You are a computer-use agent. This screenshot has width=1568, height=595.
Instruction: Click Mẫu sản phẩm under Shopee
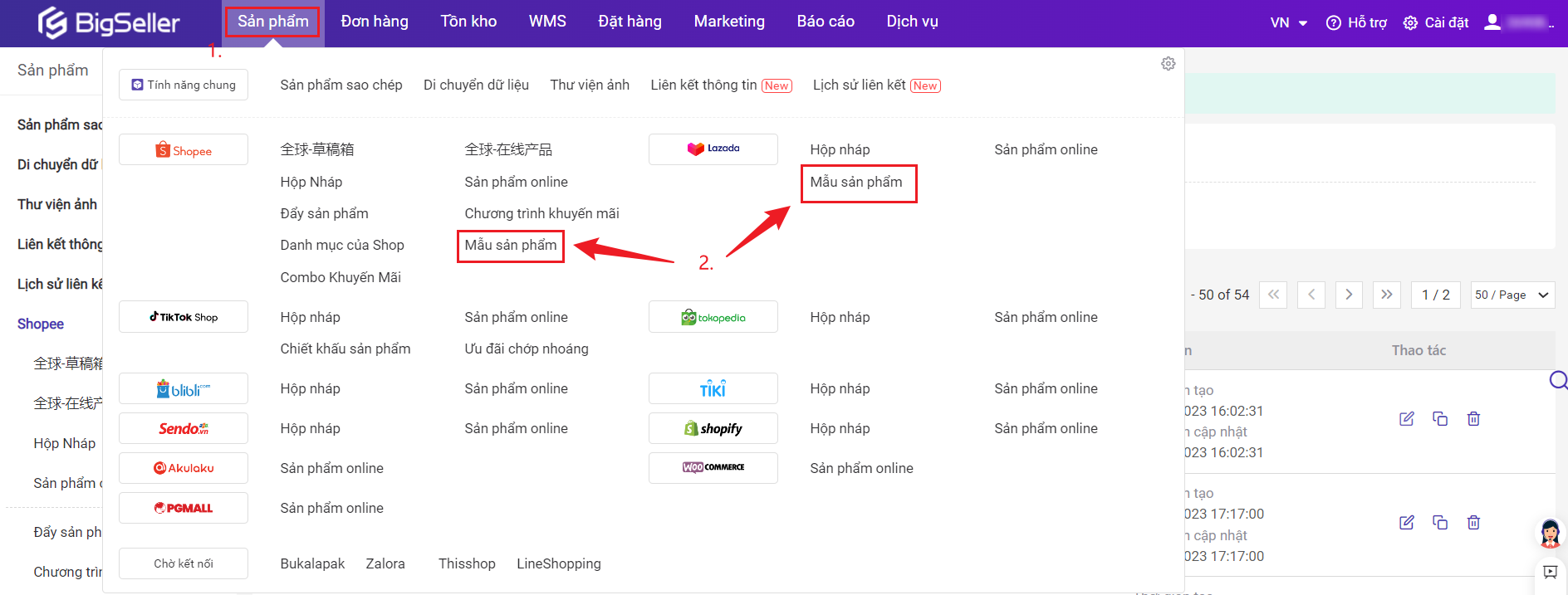511,246
